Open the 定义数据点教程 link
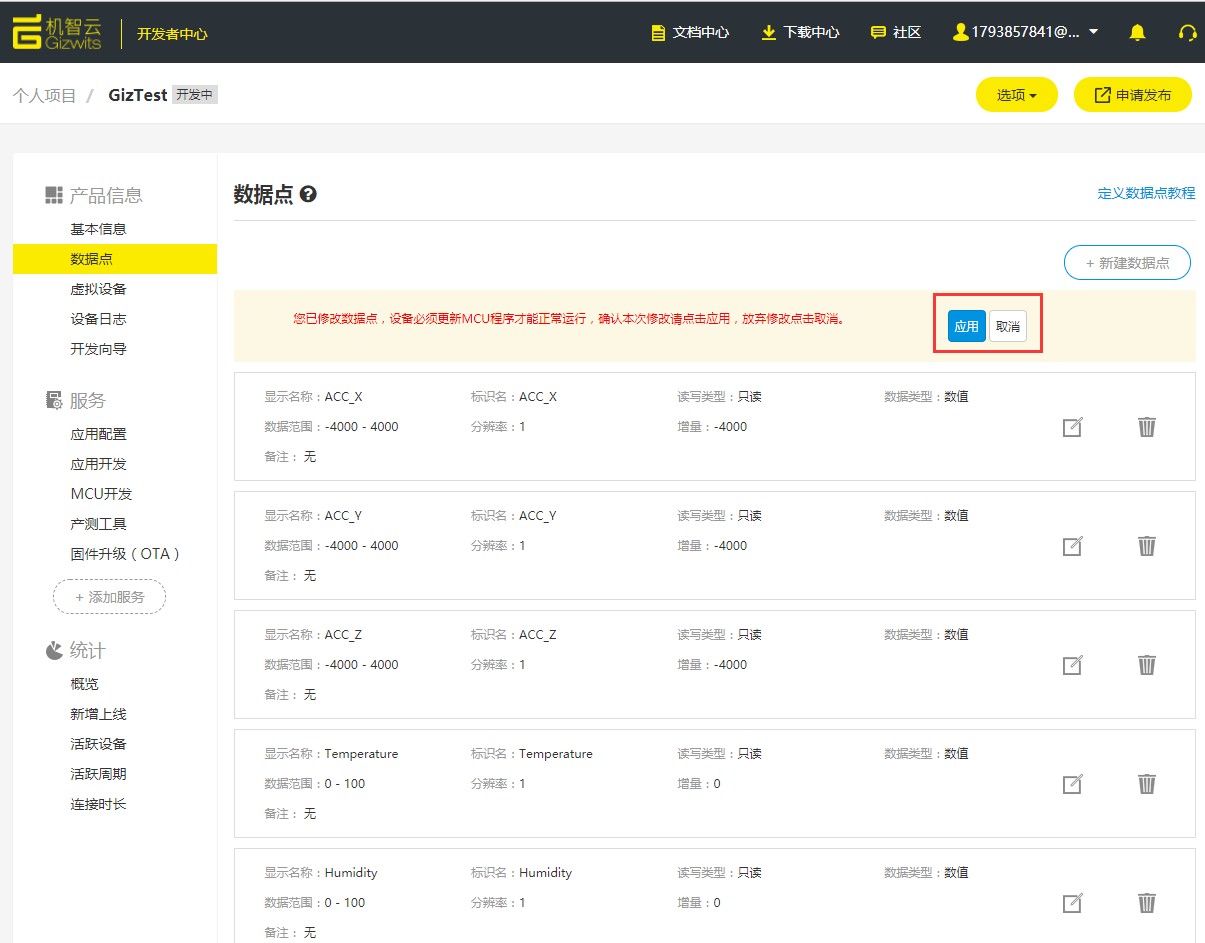Image resolution: width=1205 pixels, height=943 pixels. point(1146,193)
